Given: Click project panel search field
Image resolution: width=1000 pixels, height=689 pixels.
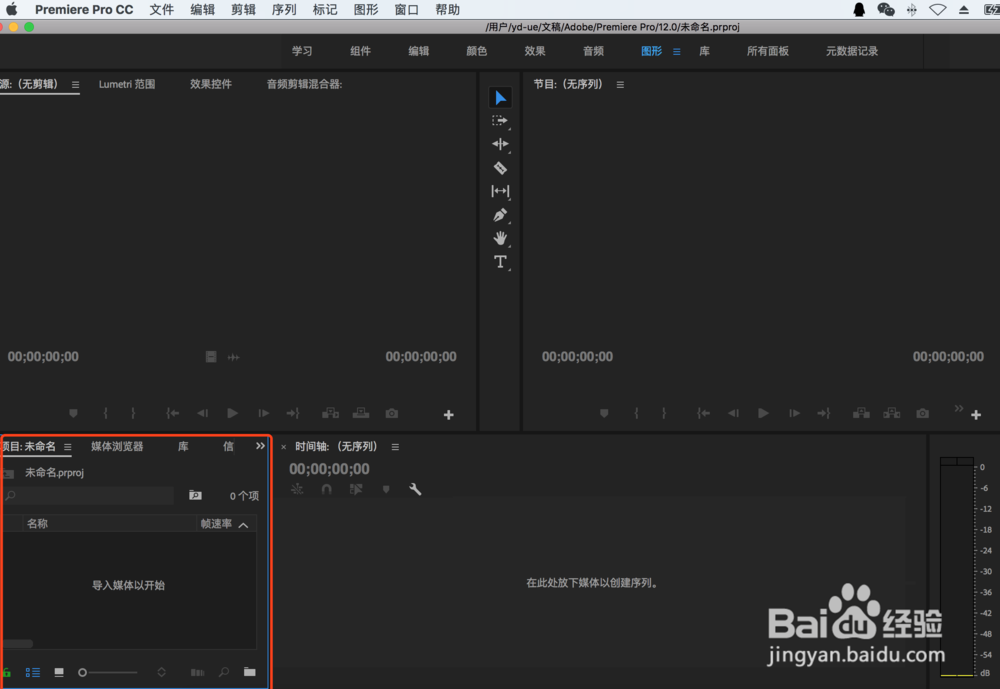Looking at the screenshot, I should point(89,495).
